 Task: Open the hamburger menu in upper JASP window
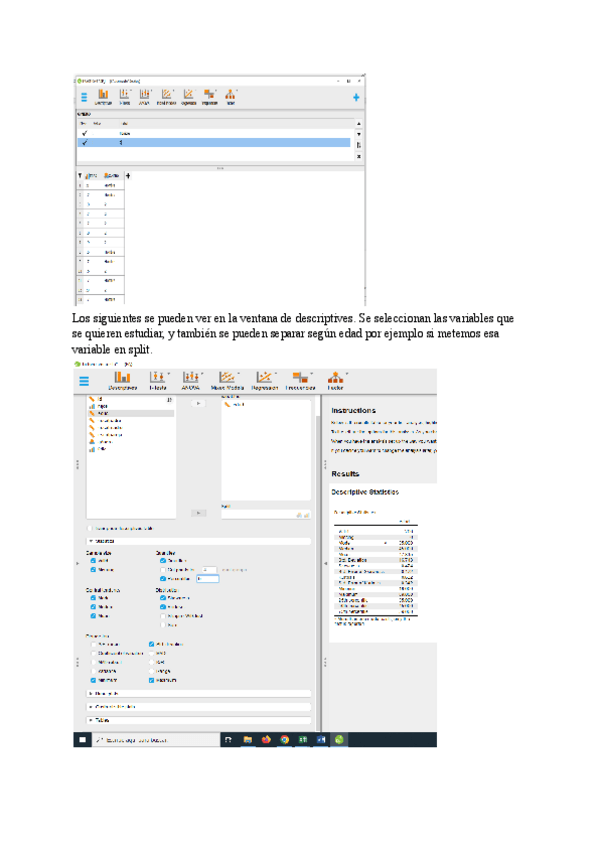click(x=84, y=98)
